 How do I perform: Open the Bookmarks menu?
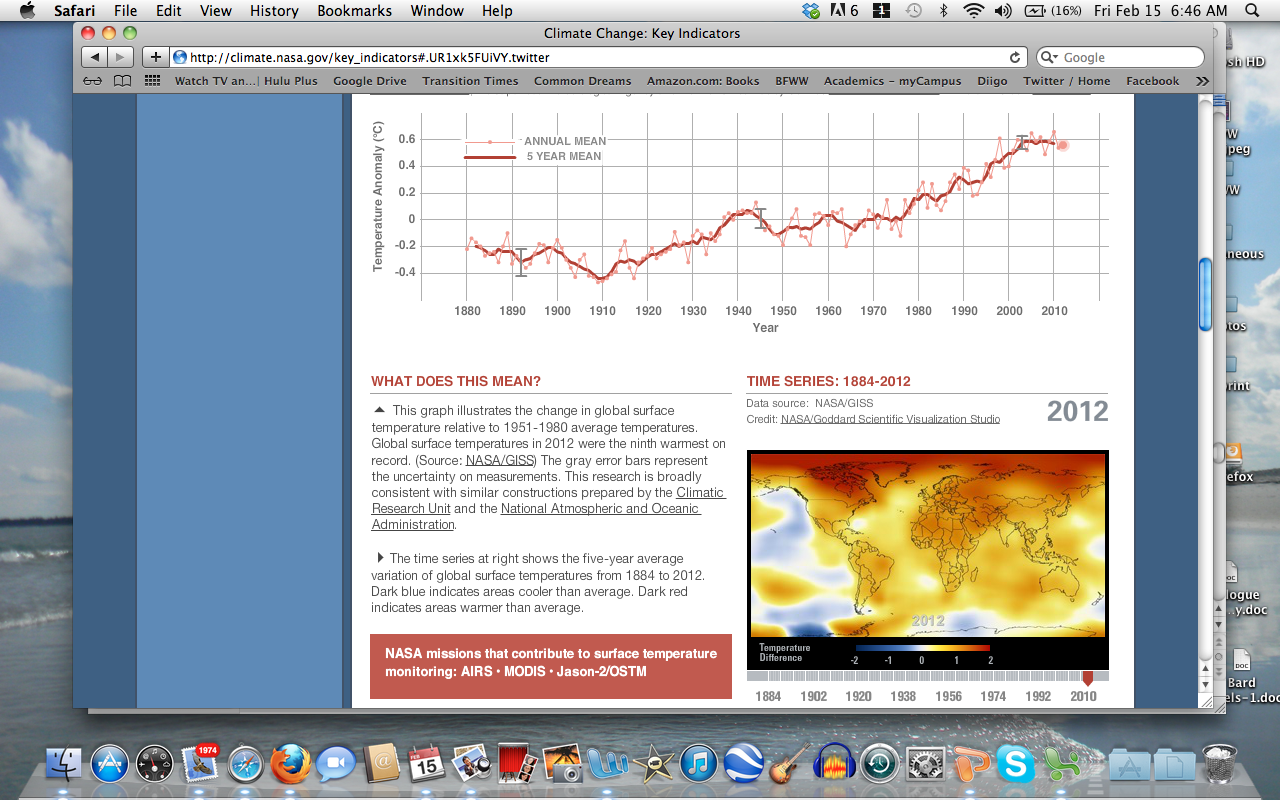pyautogui.click(x=357, y=11)
